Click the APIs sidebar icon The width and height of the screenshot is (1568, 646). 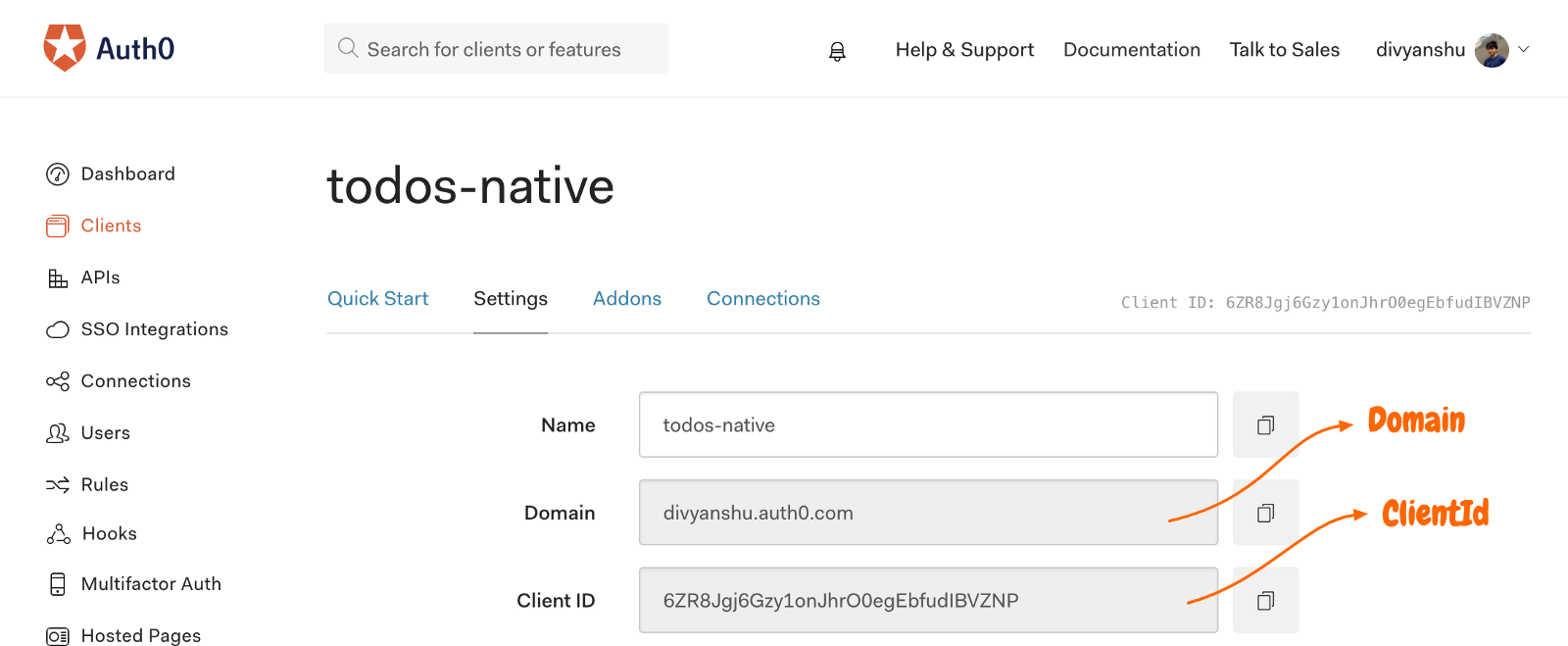click(x=58, y=278)
